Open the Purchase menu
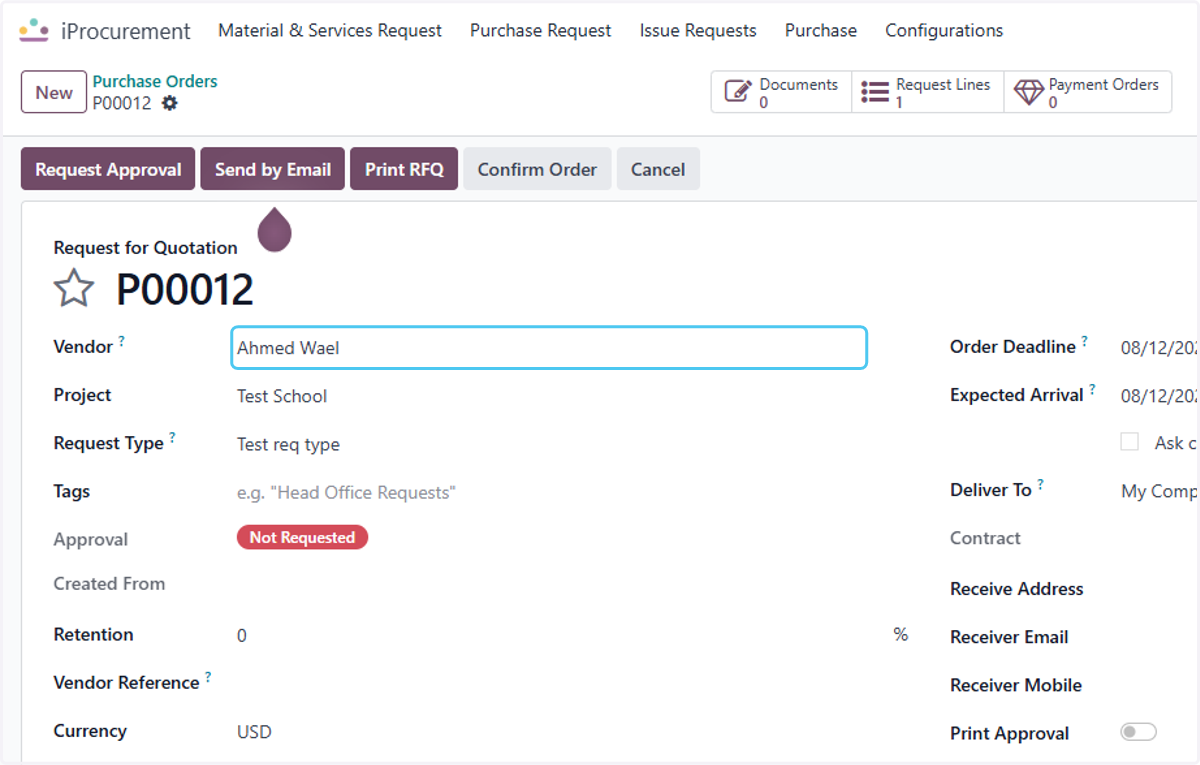 coord(821,31)
